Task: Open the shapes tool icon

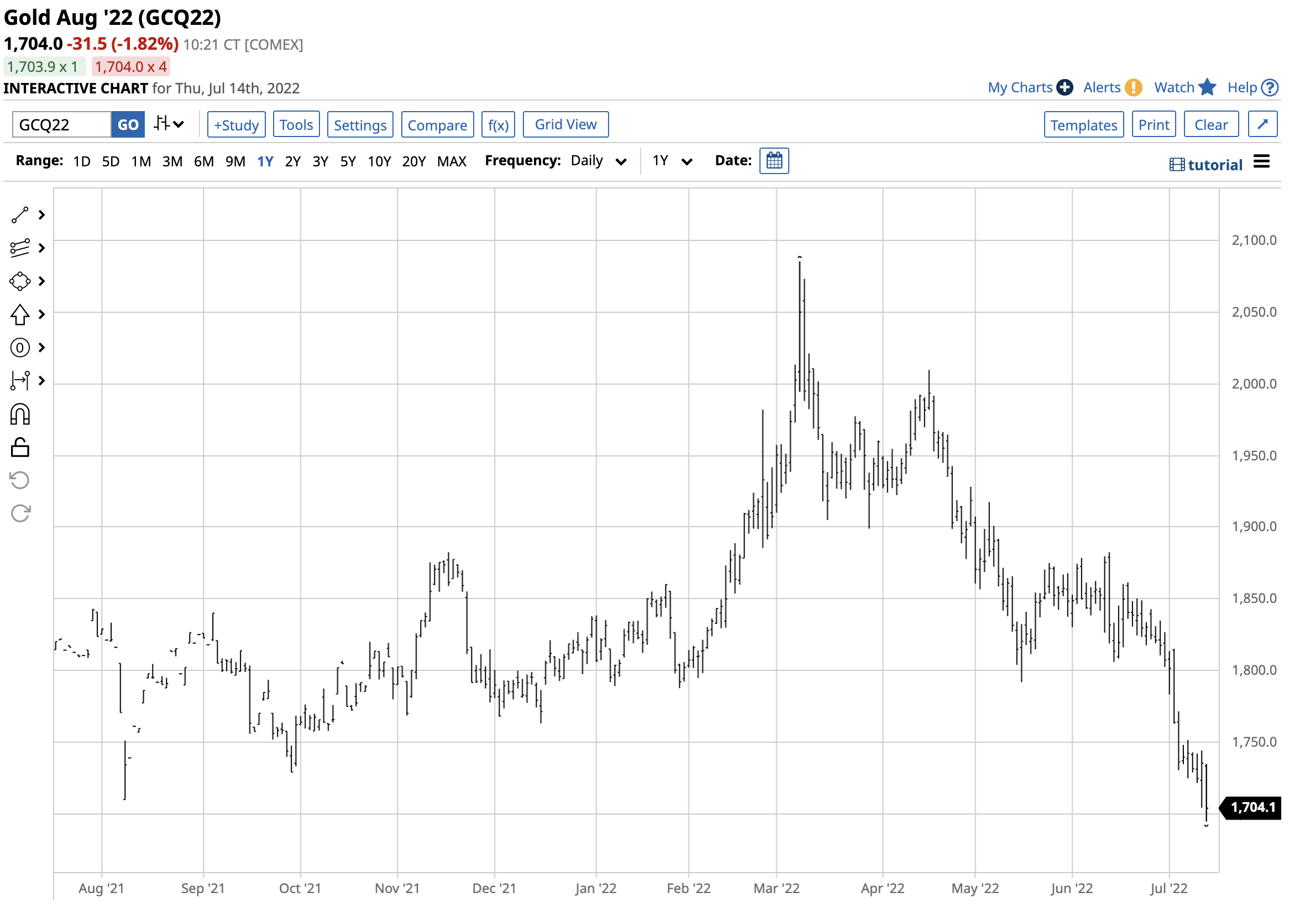Action: 20,281
